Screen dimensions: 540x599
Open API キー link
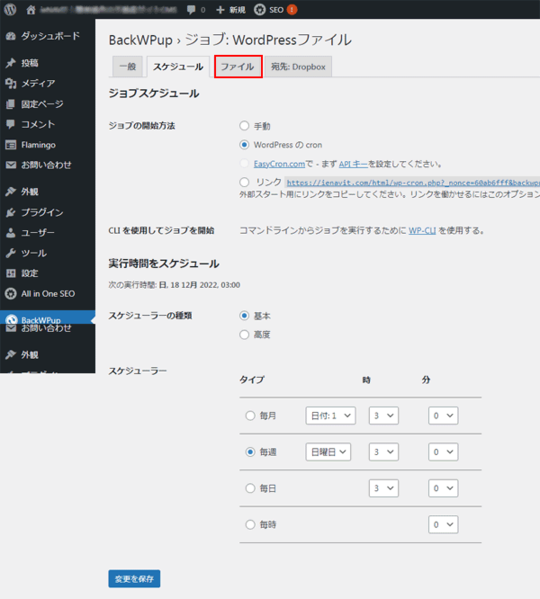(x=353, y=164)
